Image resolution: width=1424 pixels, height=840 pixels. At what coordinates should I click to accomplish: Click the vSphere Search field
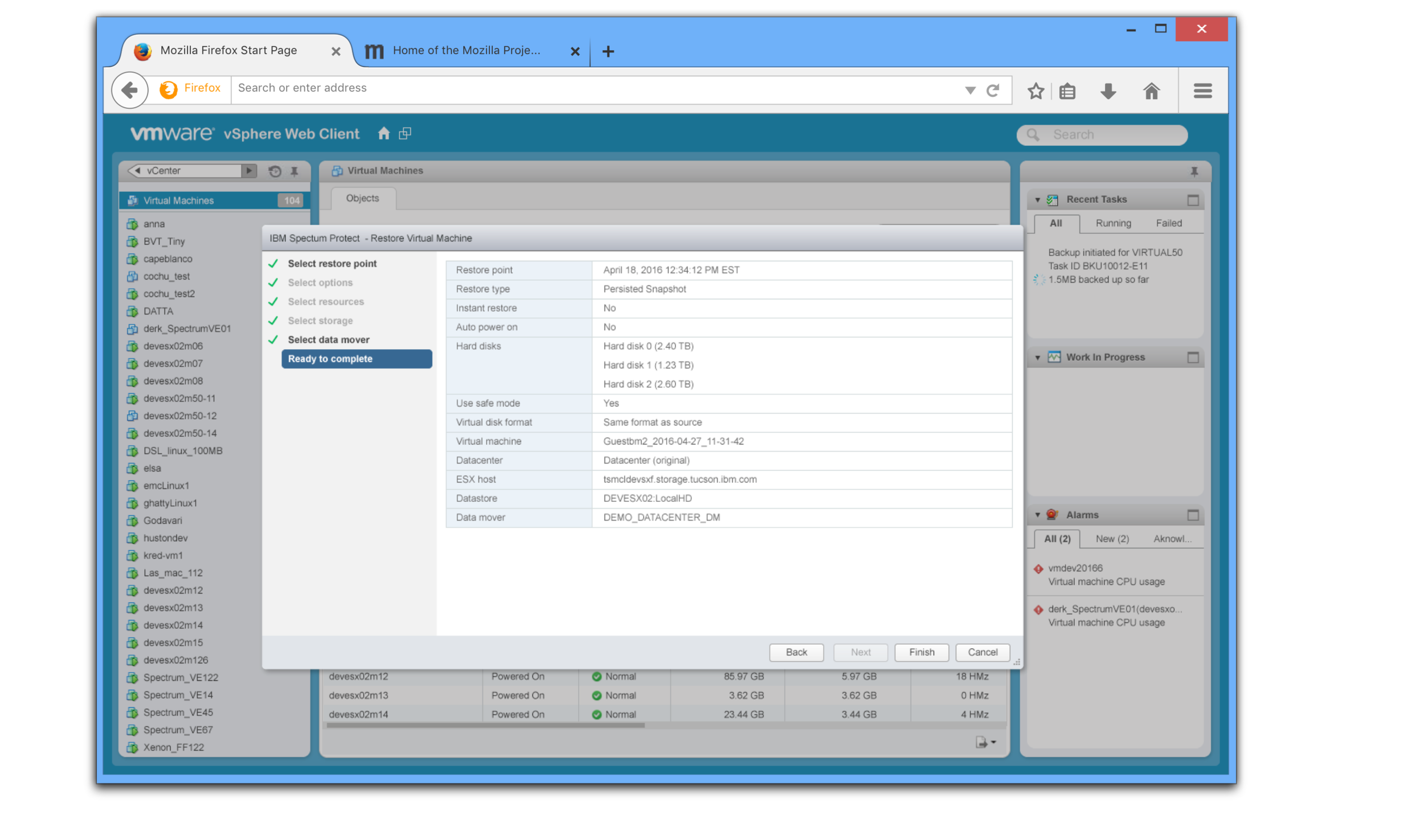pos(1102,134)
